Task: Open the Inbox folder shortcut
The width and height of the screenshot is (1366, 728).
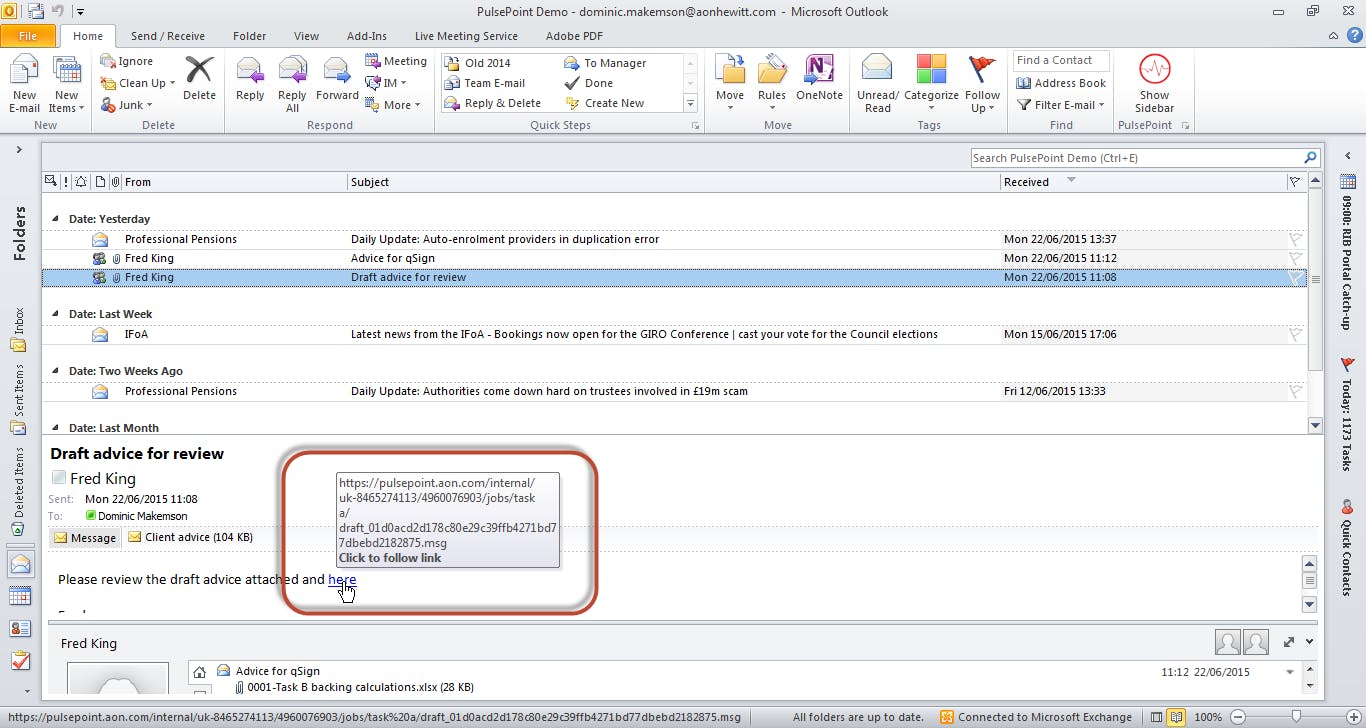Action: 19,330
